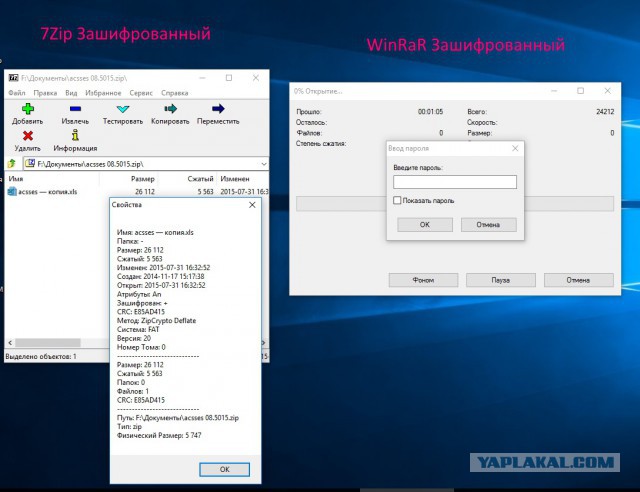This screenshot has width=640, height=492.
Task: Click the archive icon in address bar
Action: (30, 164)
